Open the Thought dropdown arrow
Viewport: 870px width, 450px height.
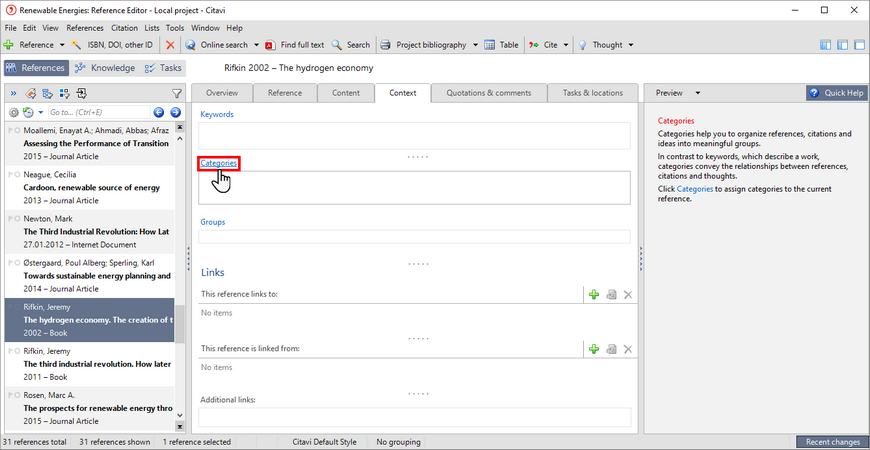(630, 45)
